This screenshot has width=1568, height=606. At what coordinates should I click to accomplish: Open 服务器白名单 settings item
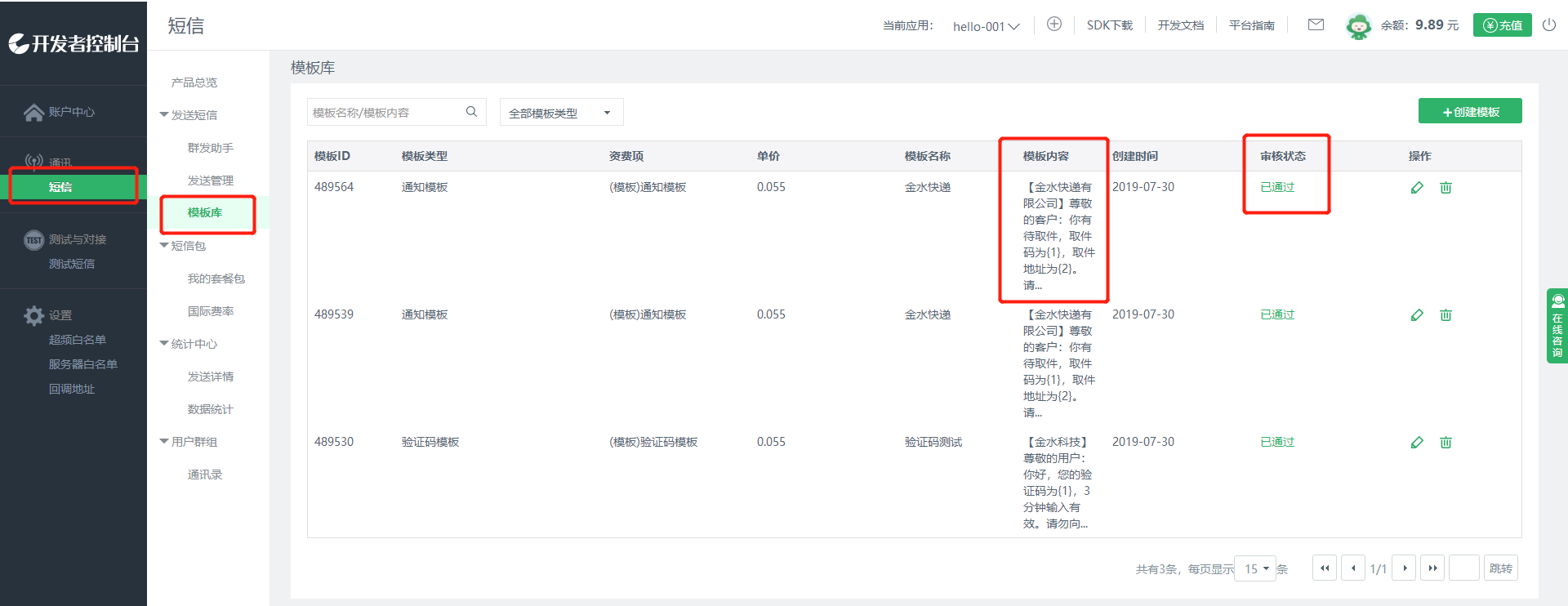(83, 364)
